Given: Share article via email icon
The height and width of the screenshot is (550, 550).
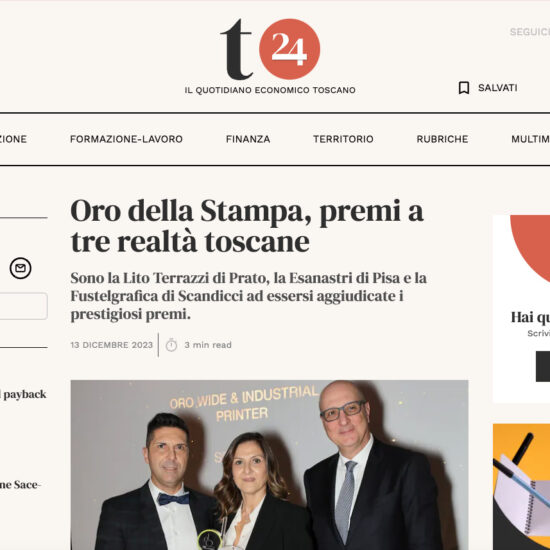Looking at the screenshot, I should click(20, 268).
